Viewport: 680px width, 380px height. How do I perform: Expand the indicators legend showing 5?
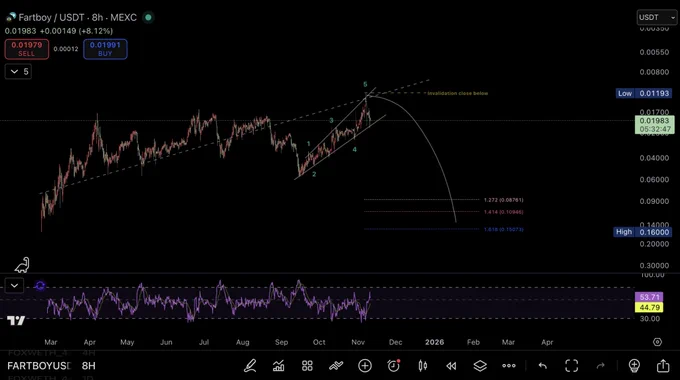pyautogui.click(x=18, y=72)
